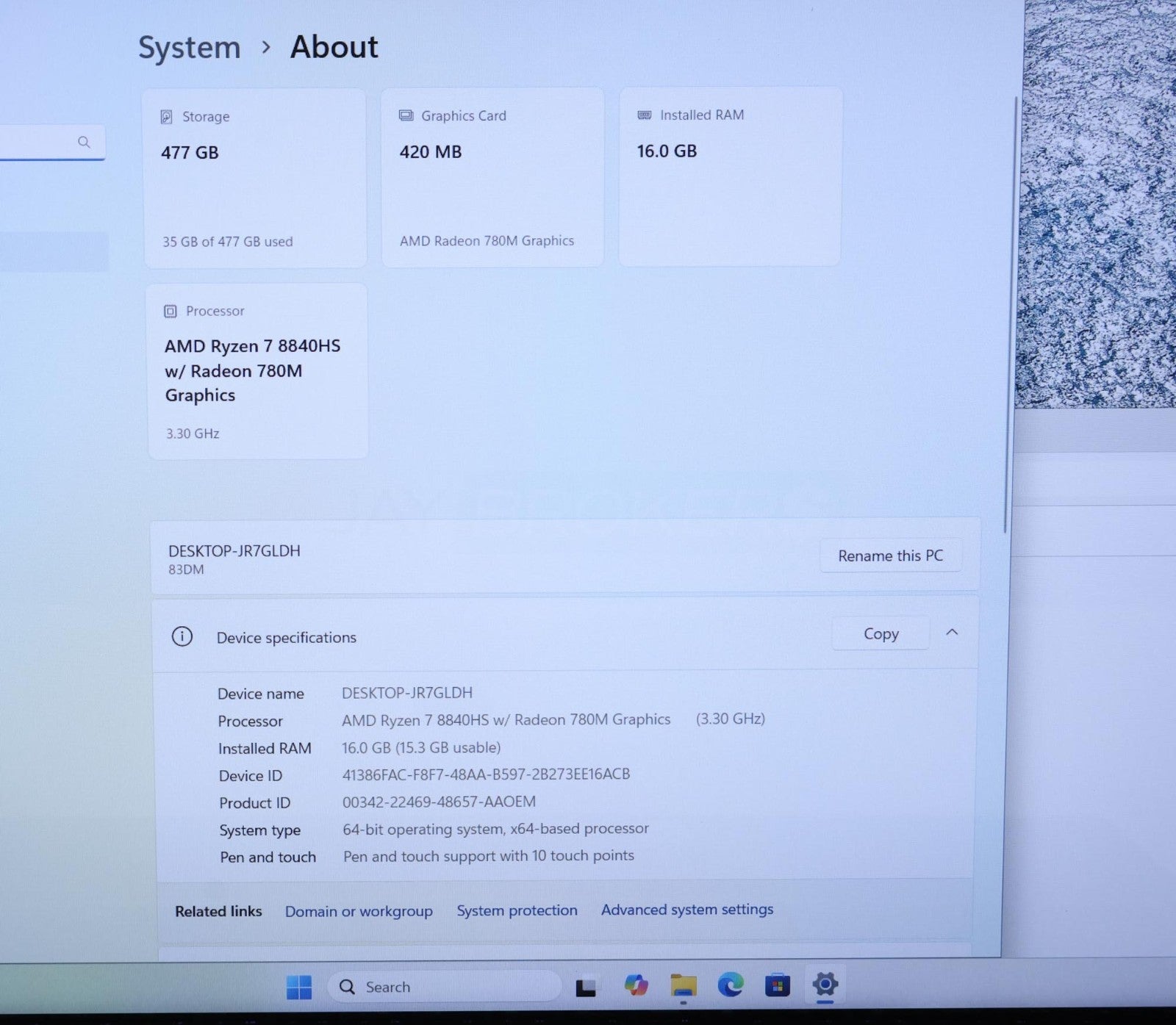This screenshot has height=1025, width=1176.
Task: Click the Settings gear taskbar icon
Action: tap(825, 984)
